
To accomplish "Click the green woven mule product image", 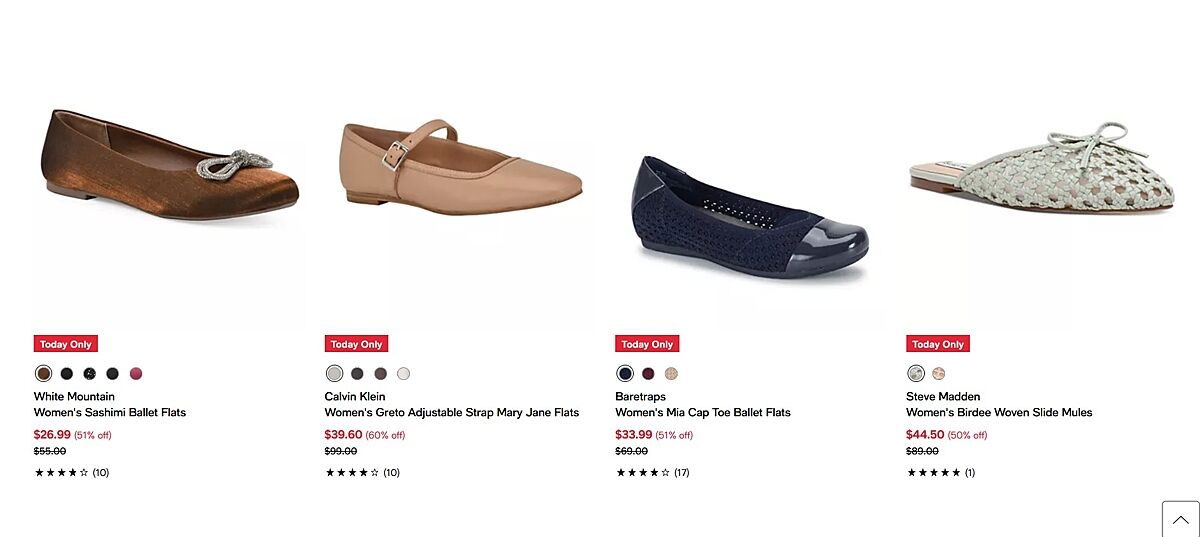I will click(1043, 168).
